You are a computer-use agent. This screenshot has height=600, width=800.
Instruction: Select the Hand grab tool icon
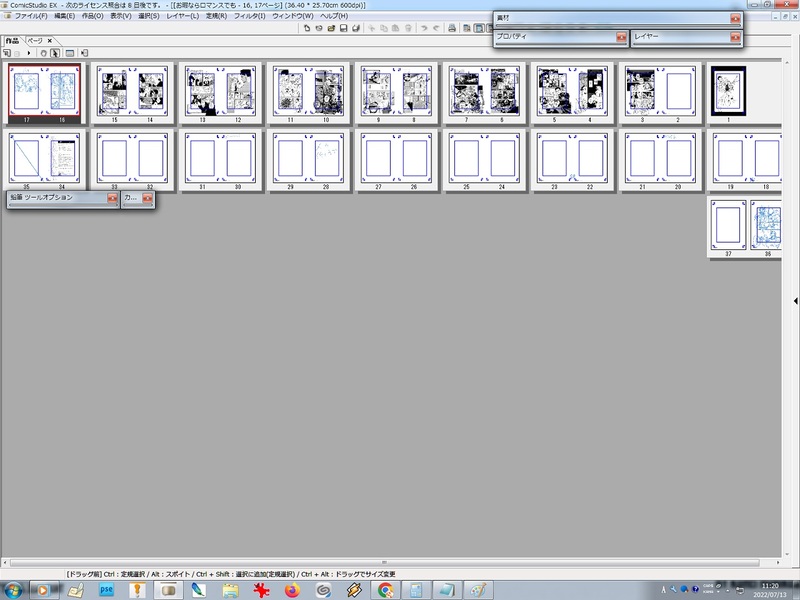pyautogui.click(x=43, y=53)
